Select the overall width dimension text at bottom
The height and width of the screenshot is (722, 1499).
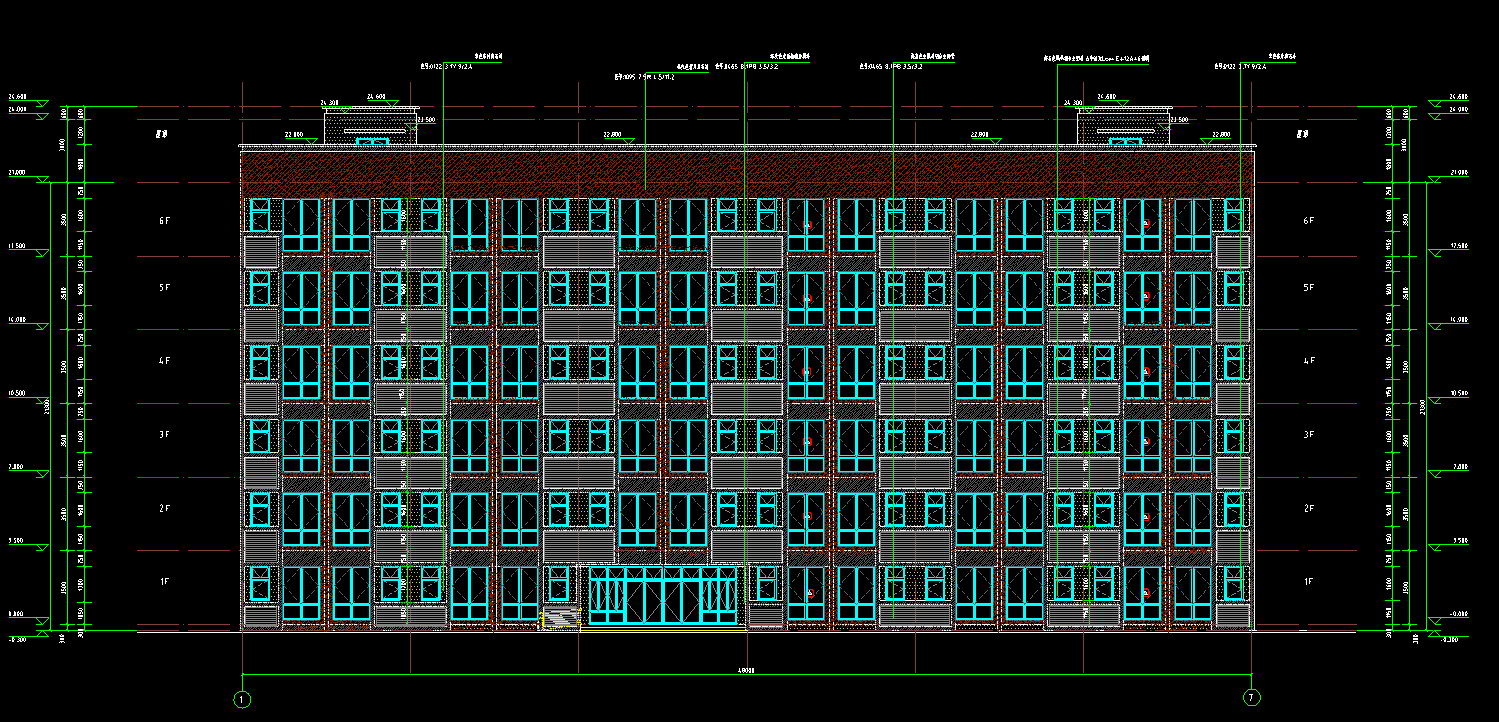(x=746, y=671)
